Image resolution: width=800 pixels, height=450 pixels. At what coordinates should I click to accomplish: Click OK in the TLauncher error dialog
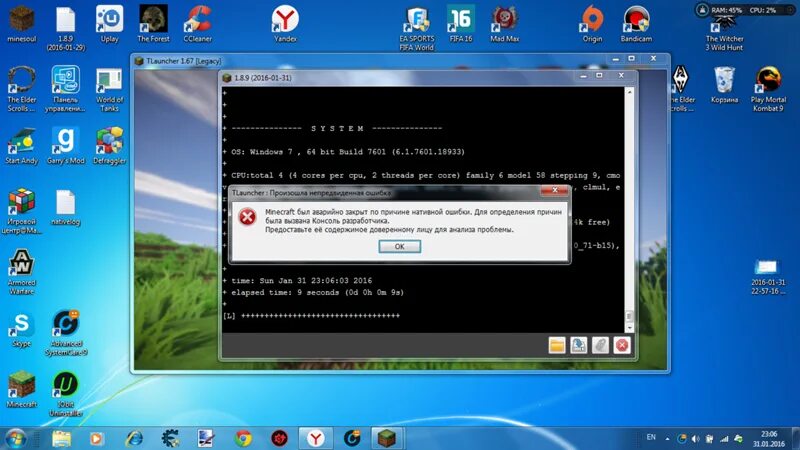(399, 246)
